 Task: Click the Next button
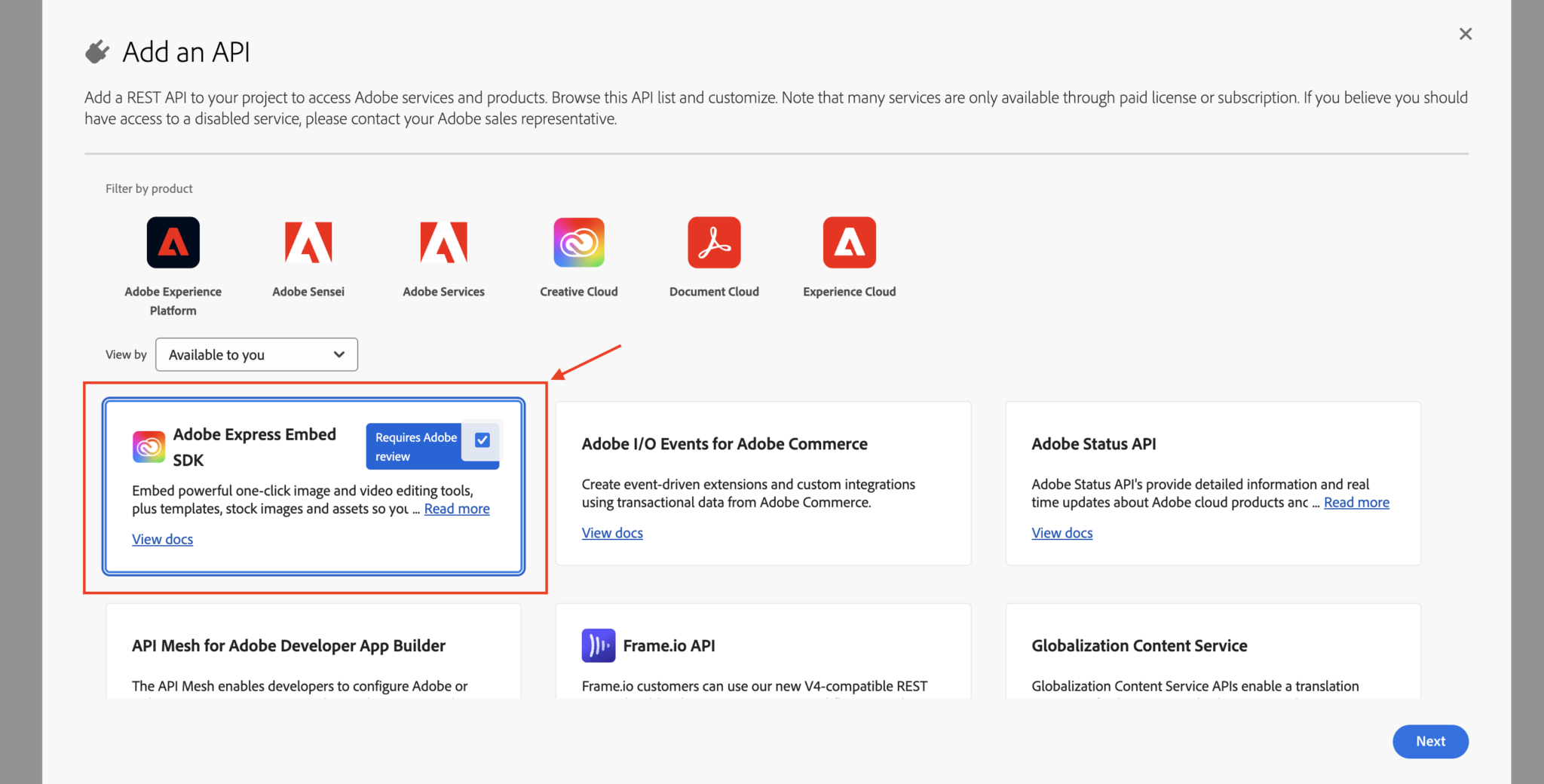point(1430,741)
